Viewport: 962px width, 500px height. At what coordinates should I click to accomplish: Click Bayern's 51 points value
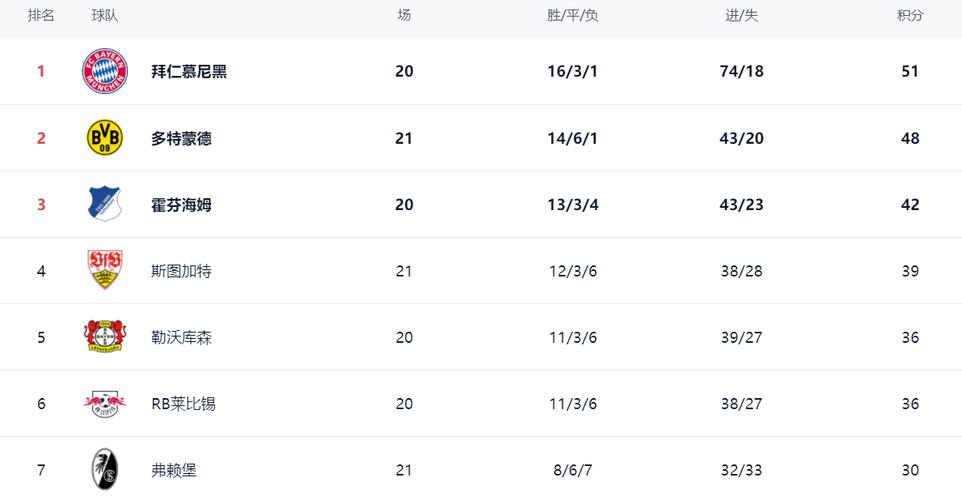(x=910, y=72)
